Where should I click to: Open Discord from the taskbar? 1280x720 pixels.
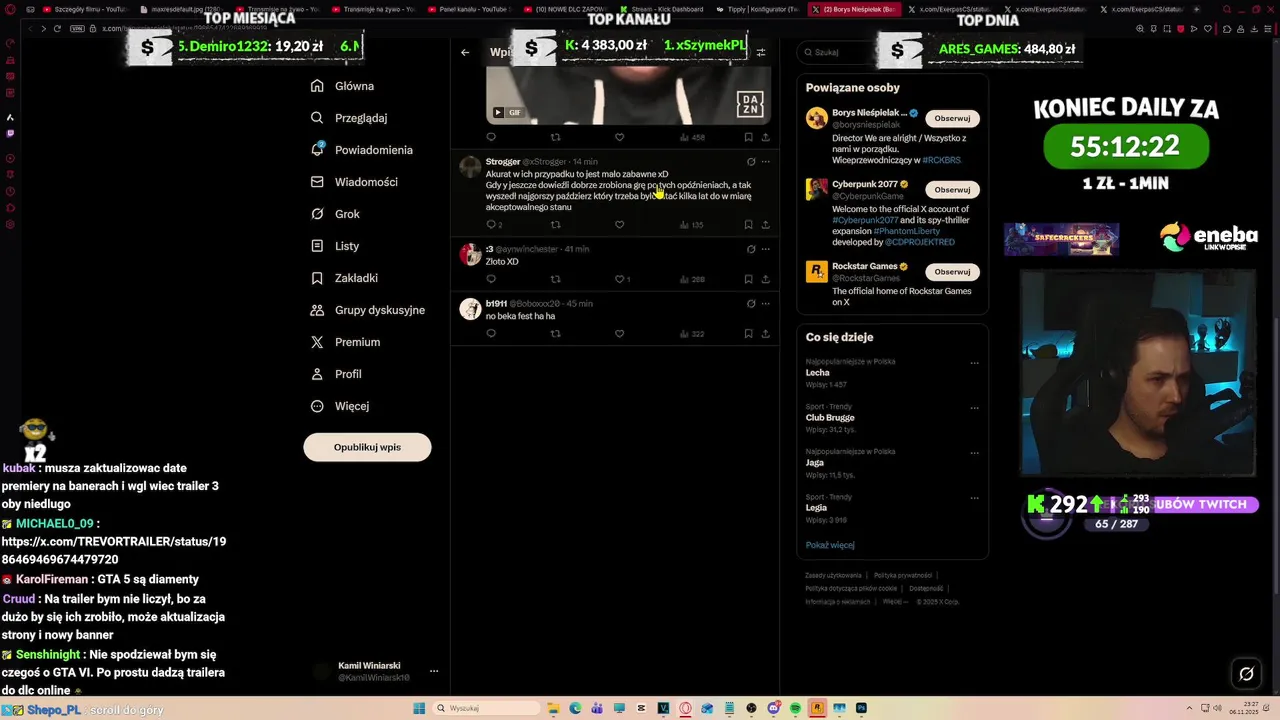coord(773,708)
